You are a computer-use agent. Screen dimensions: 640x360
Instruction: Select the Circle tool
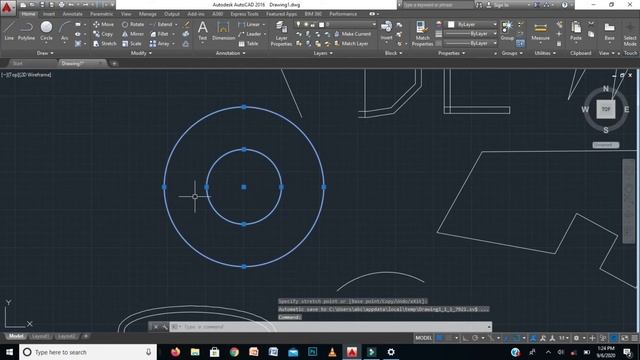pyautogui.click(x=46, y=31)
